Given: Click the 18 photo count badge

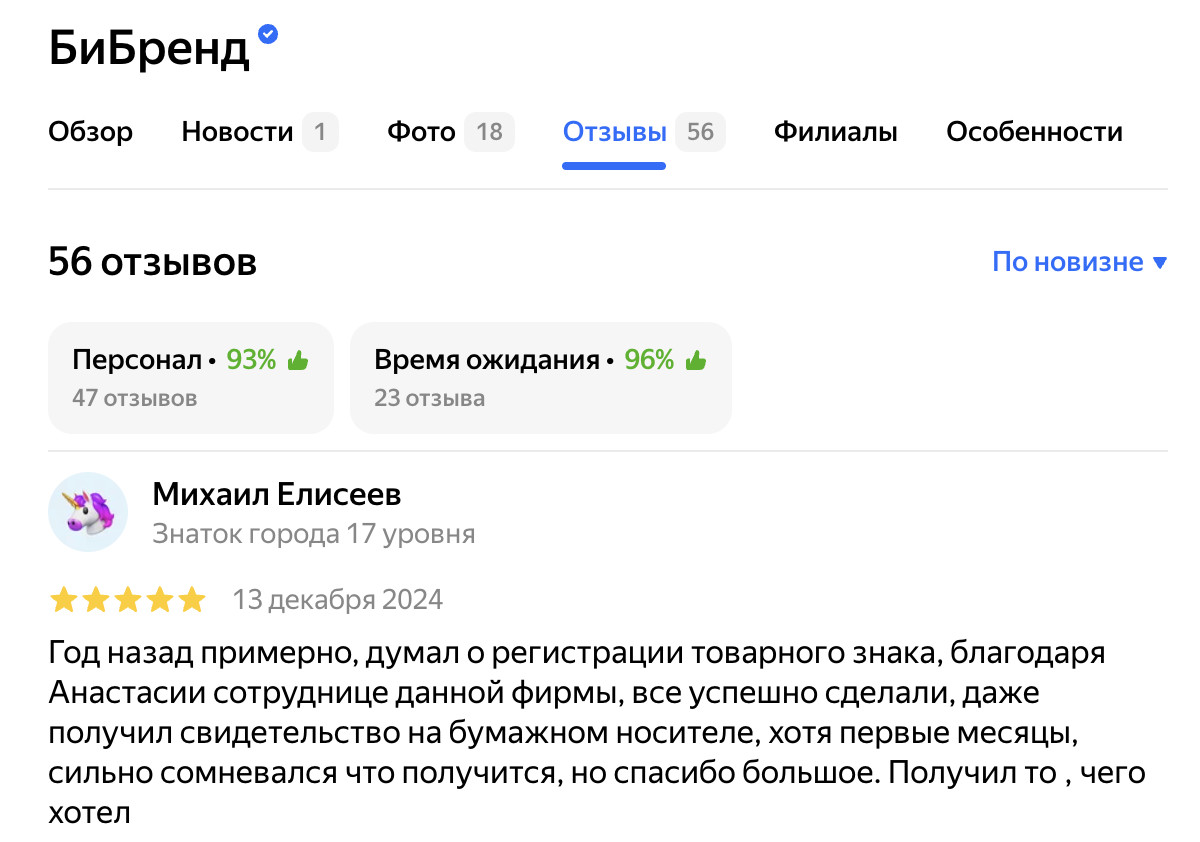Looking at the screenshot, I should [489, 132].
